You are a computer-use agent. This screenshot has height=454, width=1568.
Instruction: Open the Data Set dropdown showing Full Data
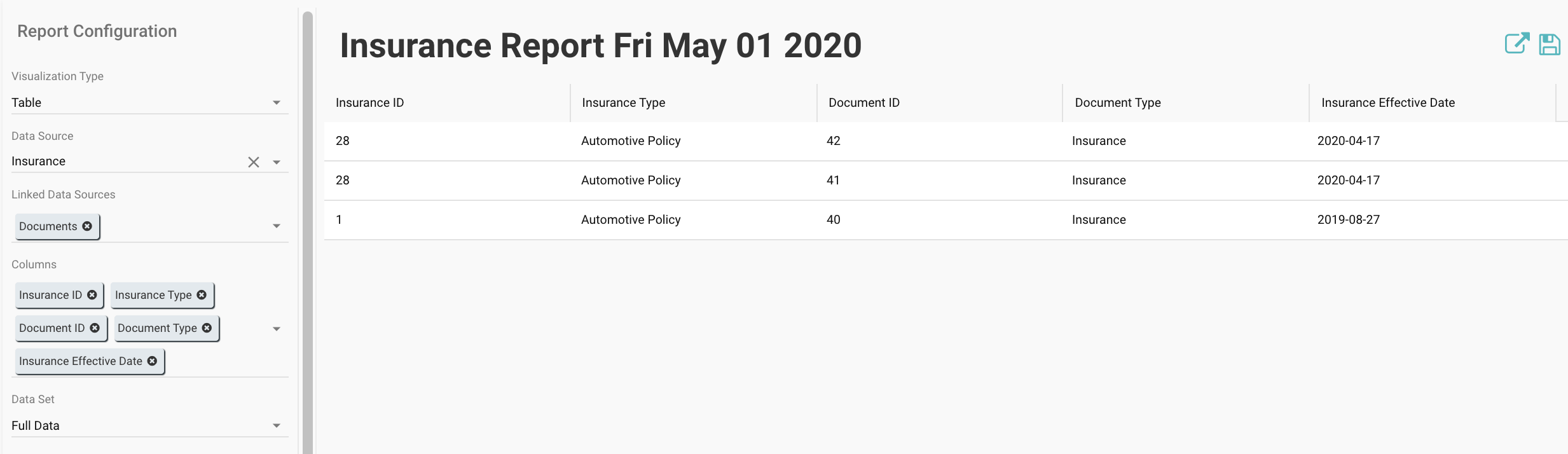coord(276,425)
